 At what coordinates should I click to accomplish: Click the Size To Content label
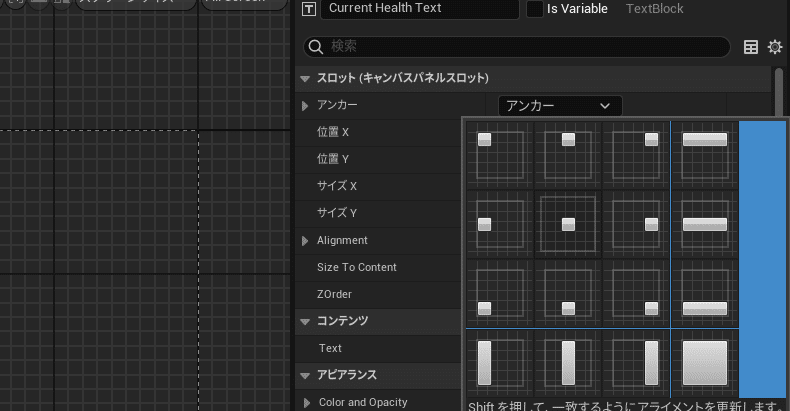pos(357,267)
